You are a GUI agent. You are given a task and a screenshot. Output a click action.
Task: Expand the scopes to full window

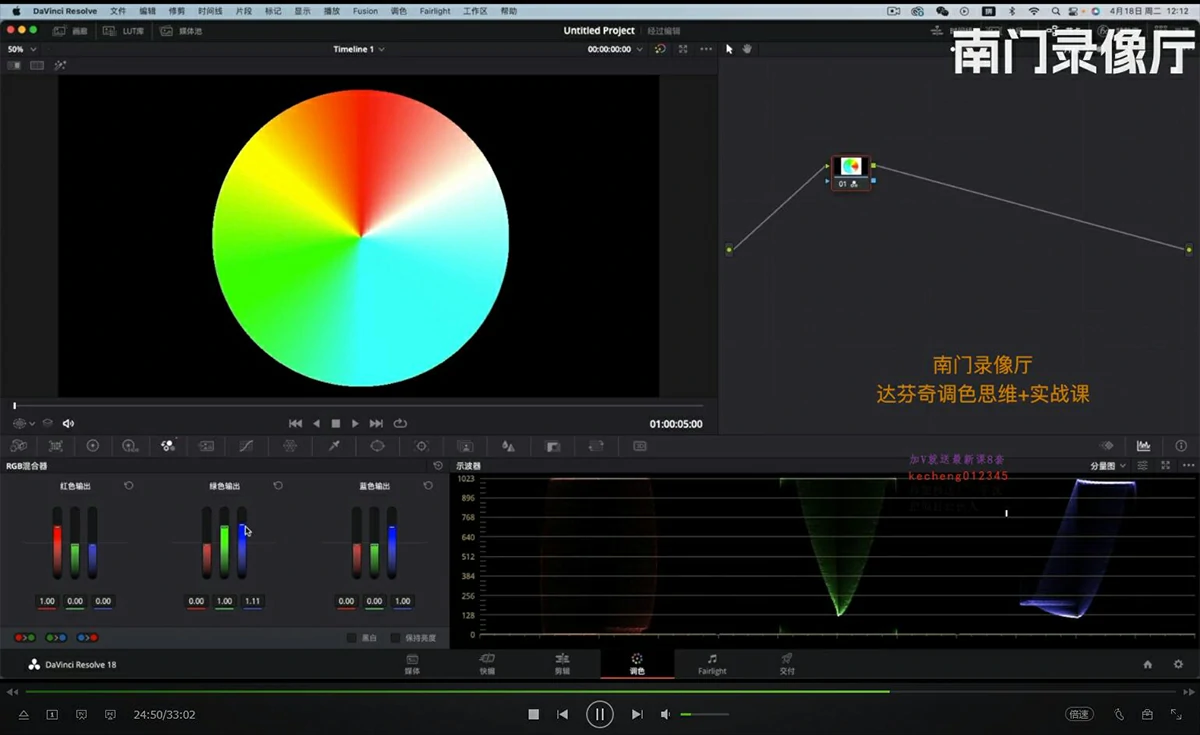1166,466
